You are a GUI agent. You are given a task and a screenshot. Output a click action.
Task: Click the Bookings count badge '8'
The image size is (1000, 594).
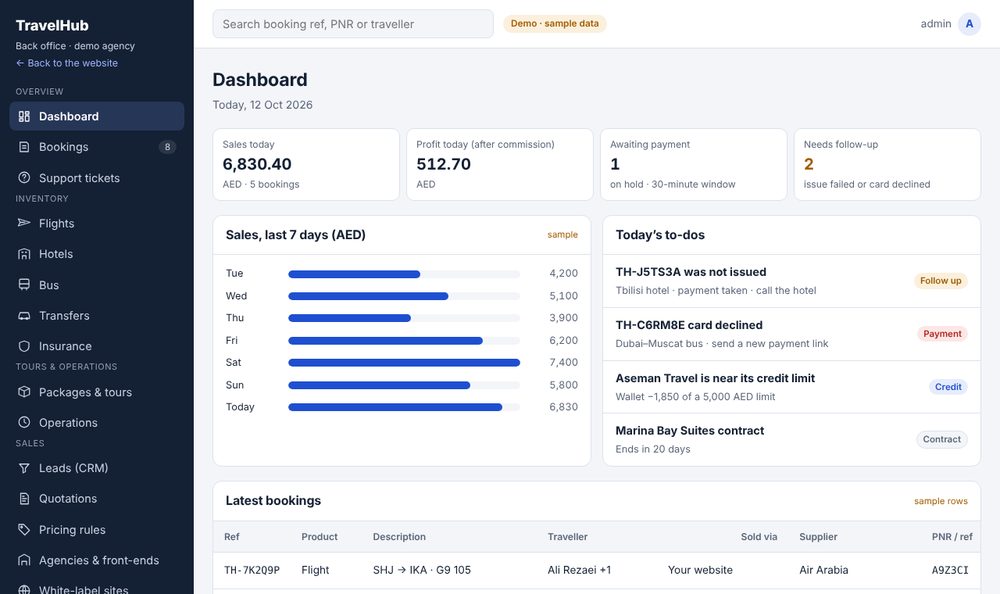coord(167,147)
